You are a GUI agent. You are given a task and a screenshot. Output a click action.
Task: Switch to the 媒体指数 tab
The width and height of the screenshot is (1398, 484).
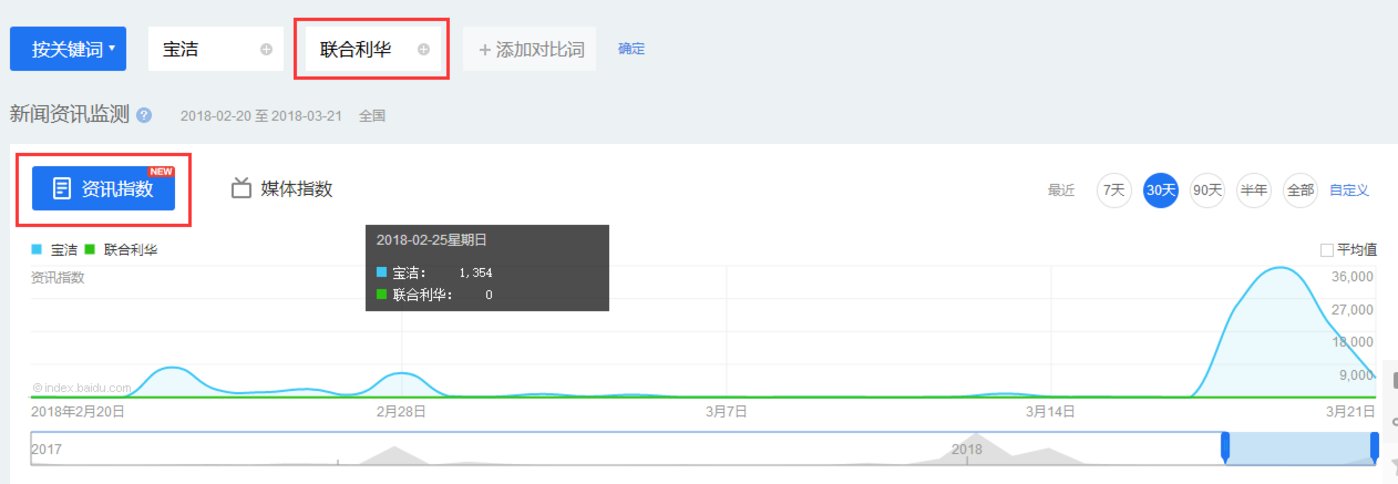pyautogui.click(x=282, y=188)
